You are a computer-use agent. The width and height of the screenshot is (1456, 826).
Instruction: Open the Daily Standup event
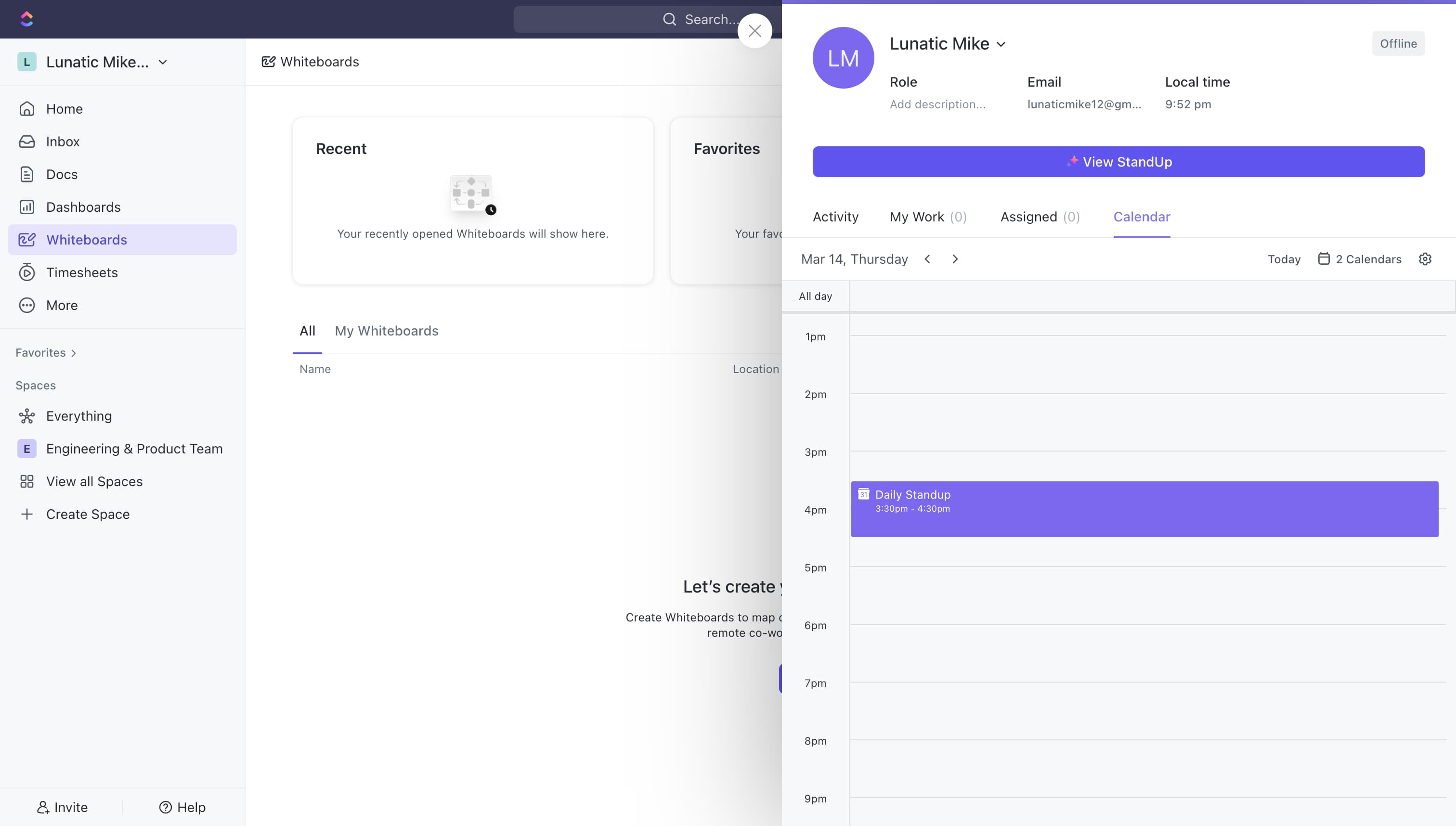point(1144,509)
